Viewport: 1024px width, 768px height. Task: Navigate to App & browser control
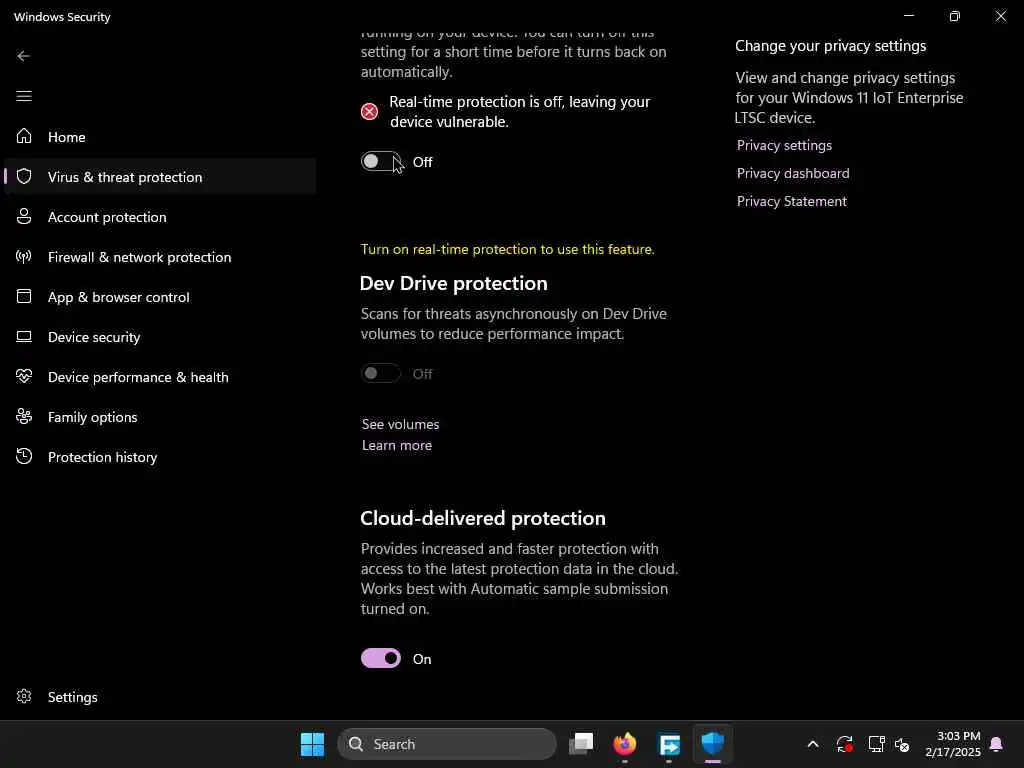[160, 296]
